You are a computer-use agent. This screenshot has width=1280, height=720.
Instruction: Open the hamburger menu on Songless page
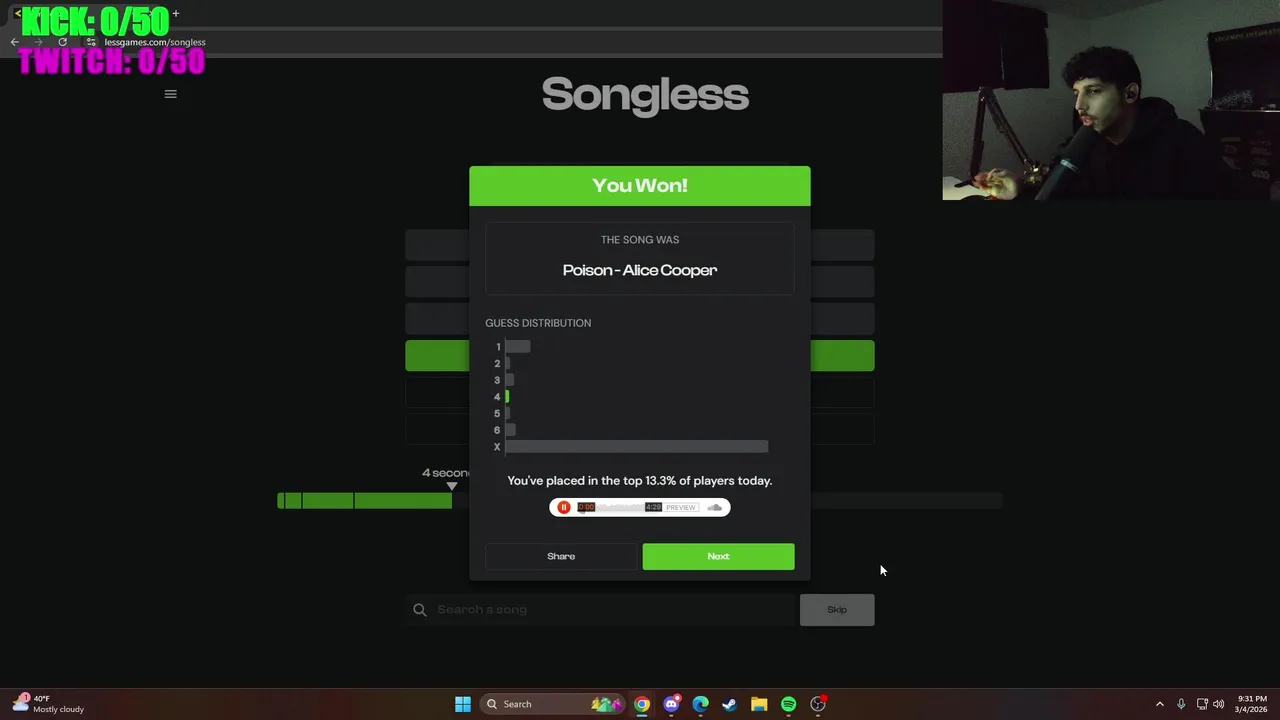(170, 94)
